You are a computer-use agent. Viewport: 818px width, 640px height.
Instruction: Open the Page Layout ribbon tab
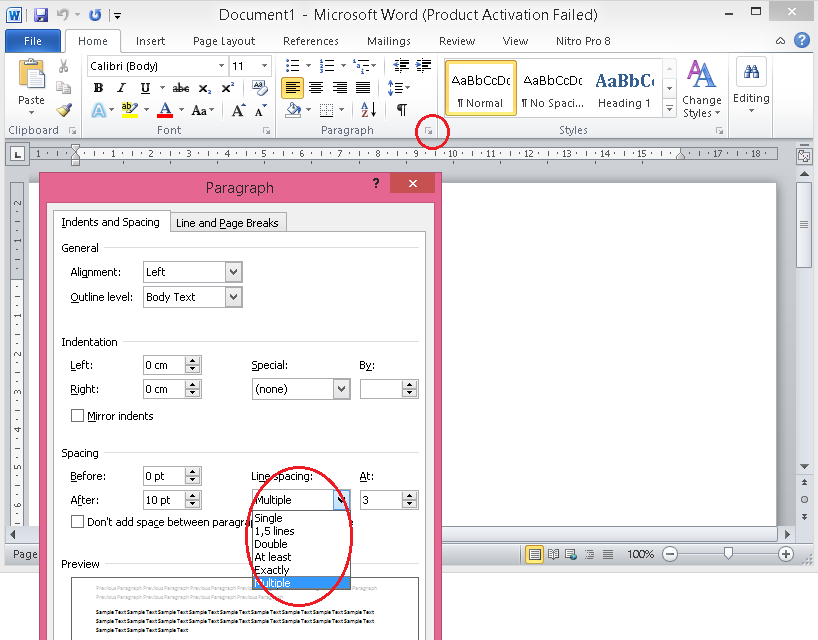tap(224, 41)
